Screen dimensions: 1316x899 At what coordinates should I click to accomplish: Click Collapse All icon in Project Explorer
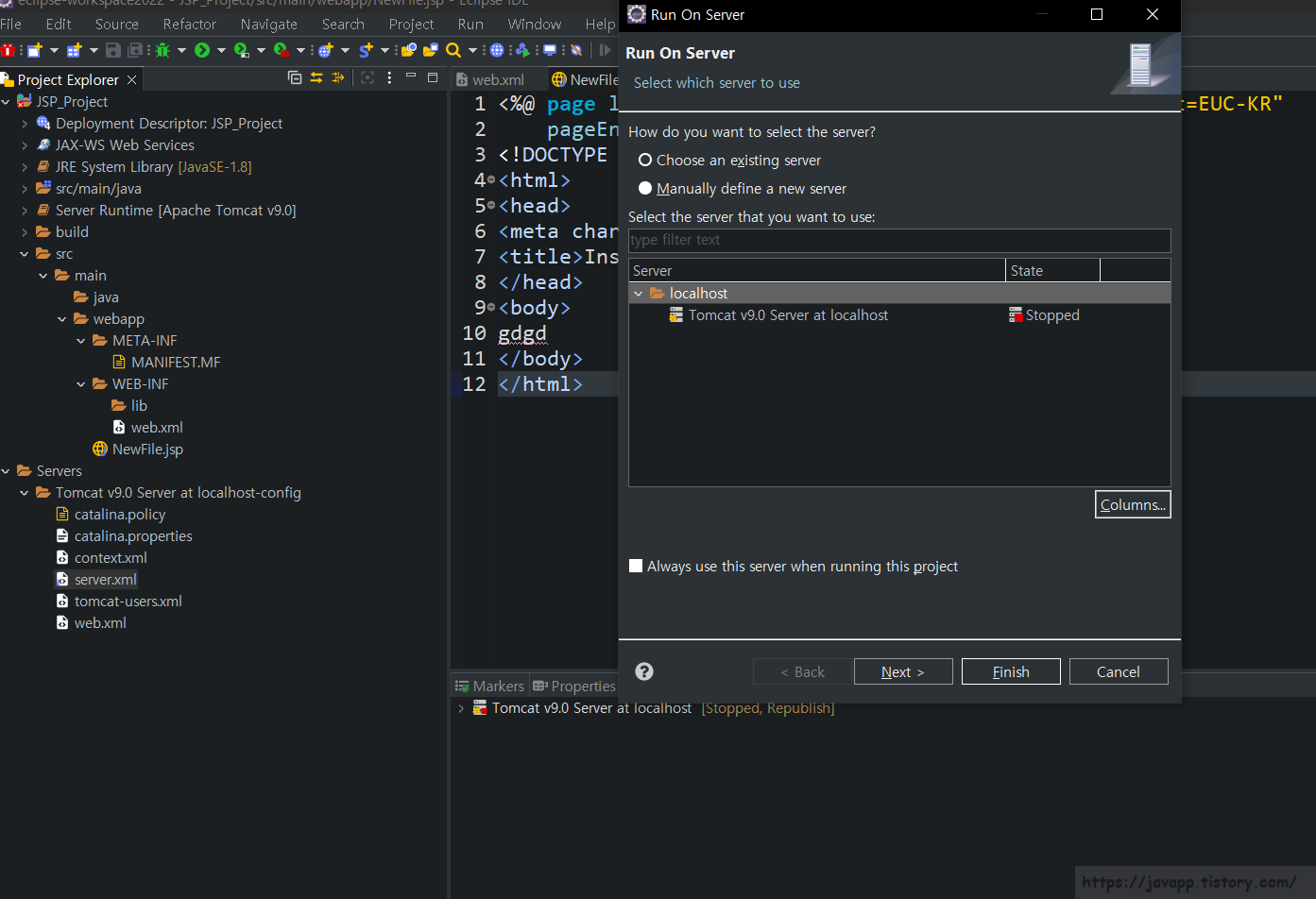295,77
